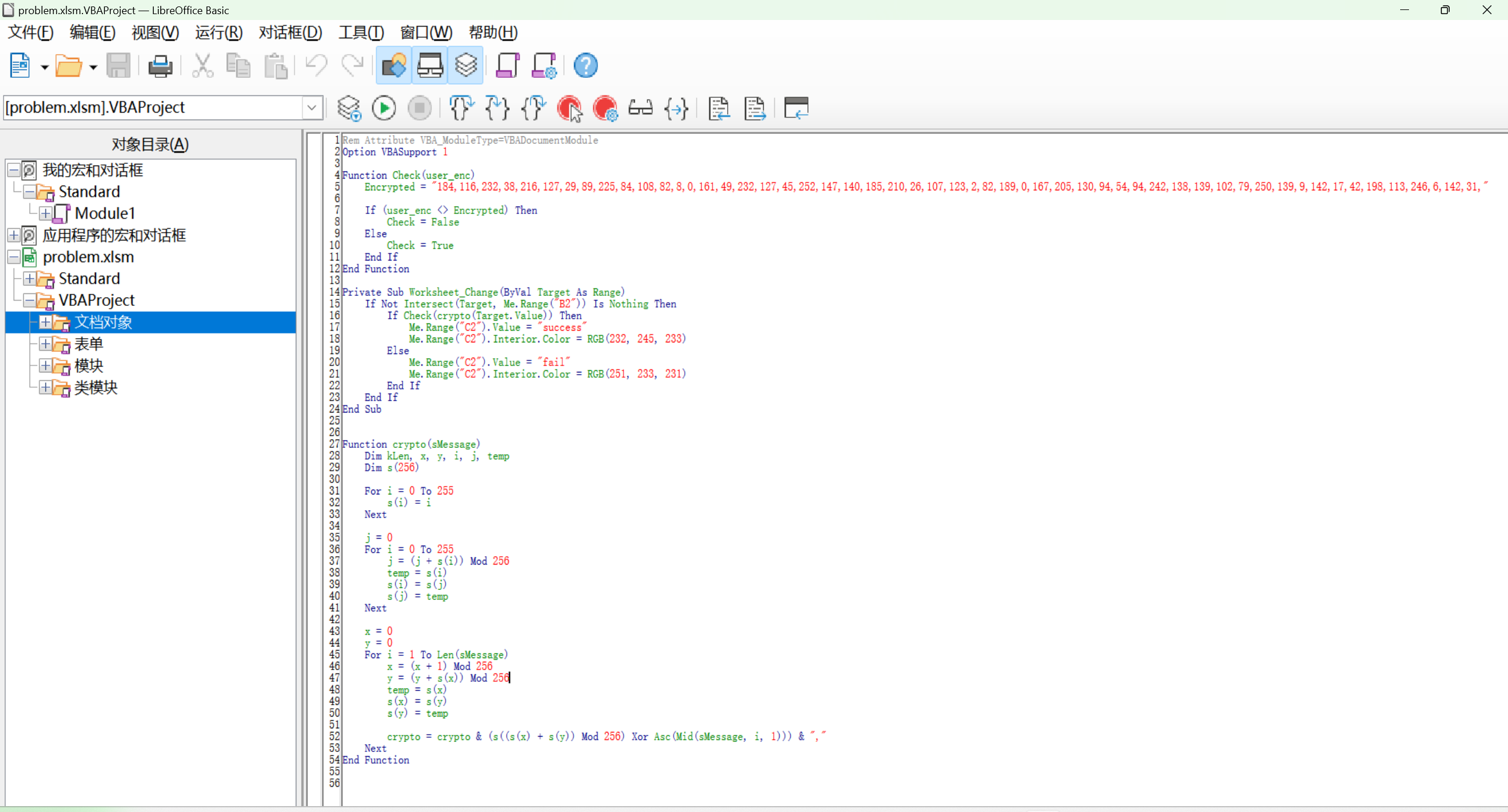Viewport: 1508px width, 812px height.
Task: Expand the 类模块 folder node
Action: pos(45,388)
